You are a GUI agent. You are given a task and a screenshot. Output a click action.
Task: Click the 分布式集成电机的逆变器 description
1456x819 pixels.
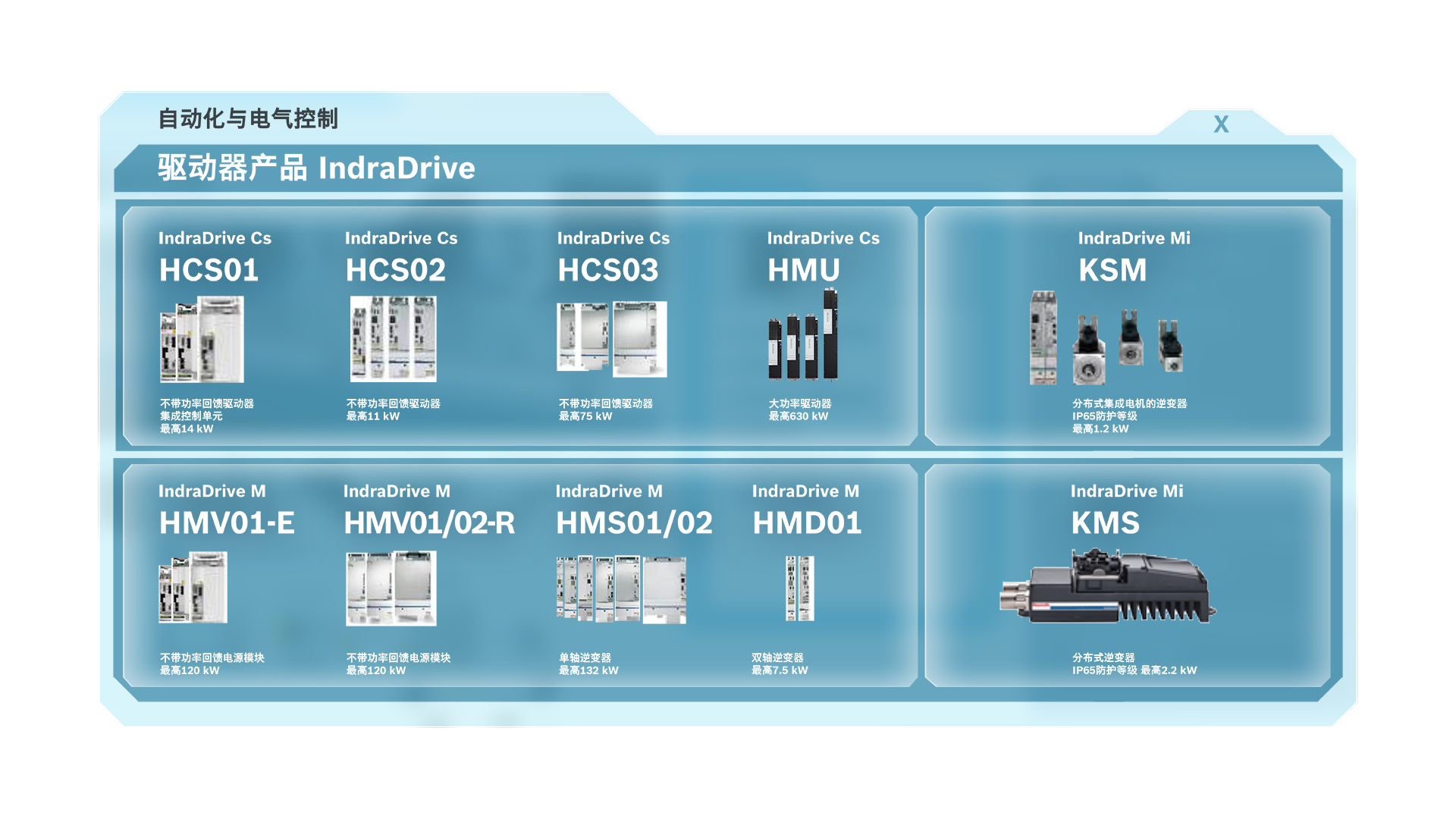tap(1130, 404)
